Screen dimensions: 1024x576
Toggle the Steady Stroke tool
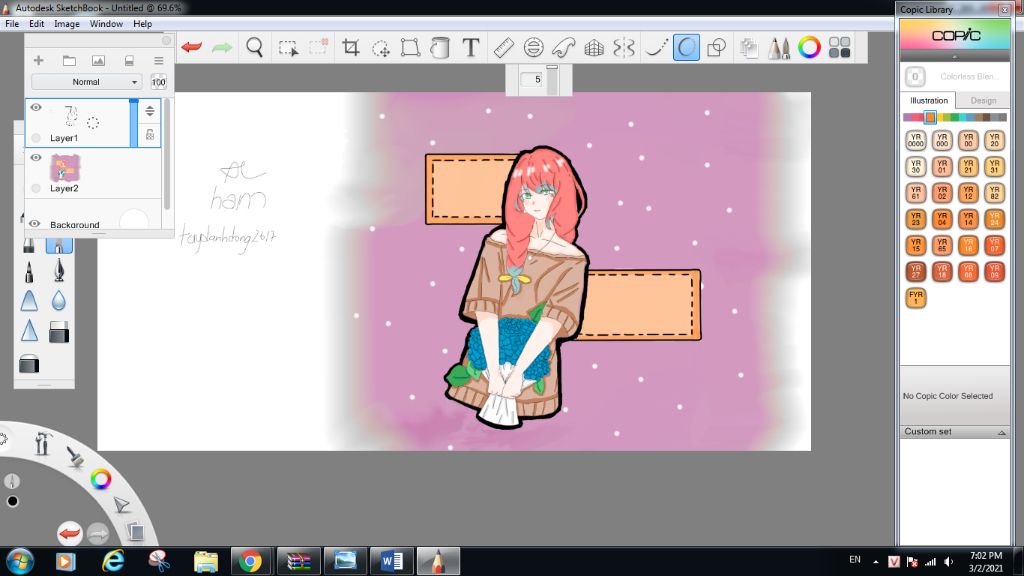(x=656, y=47)
